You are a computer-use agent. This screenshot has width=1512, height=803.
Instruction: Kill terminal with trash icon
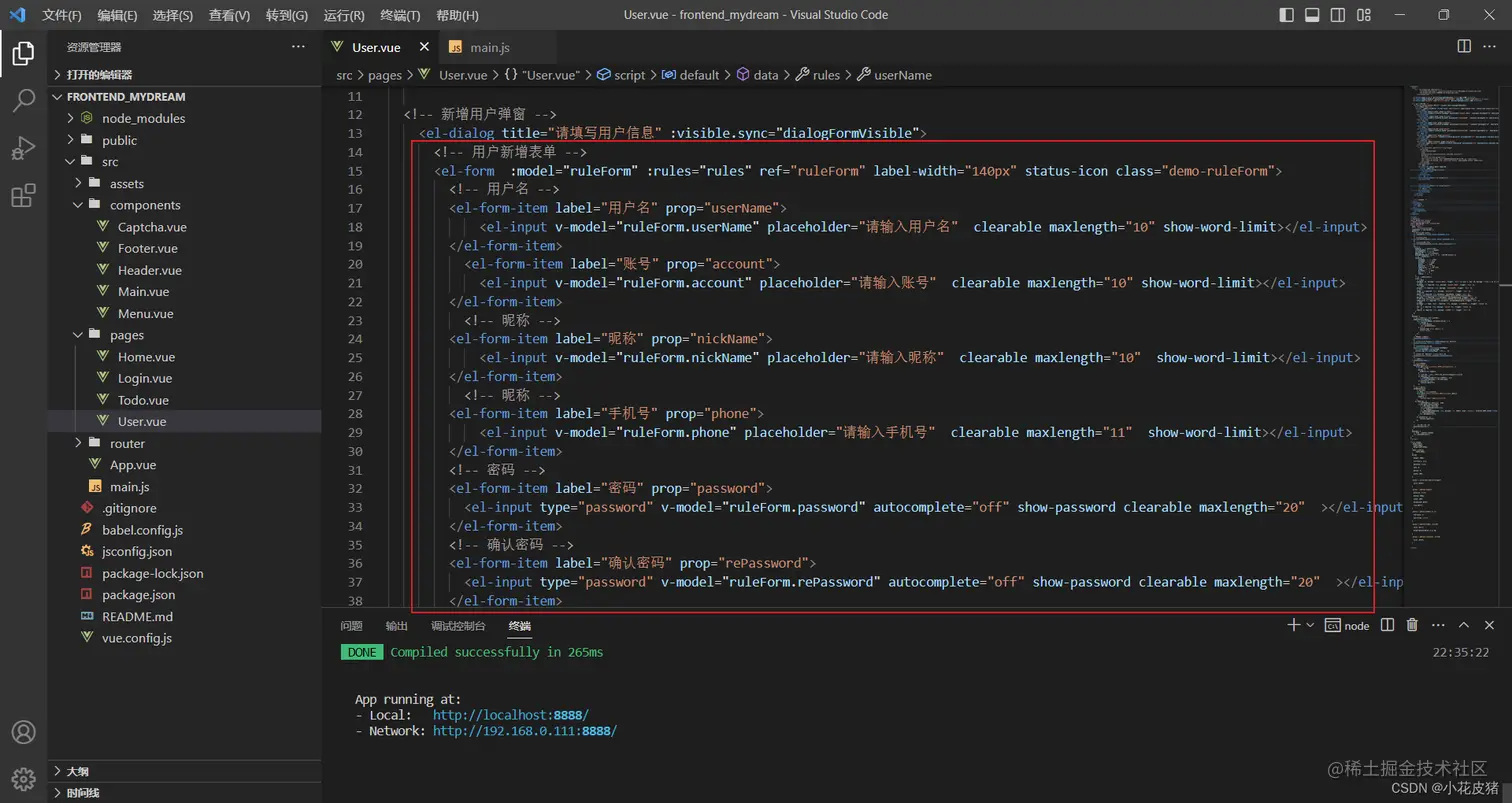(1412, 625)
